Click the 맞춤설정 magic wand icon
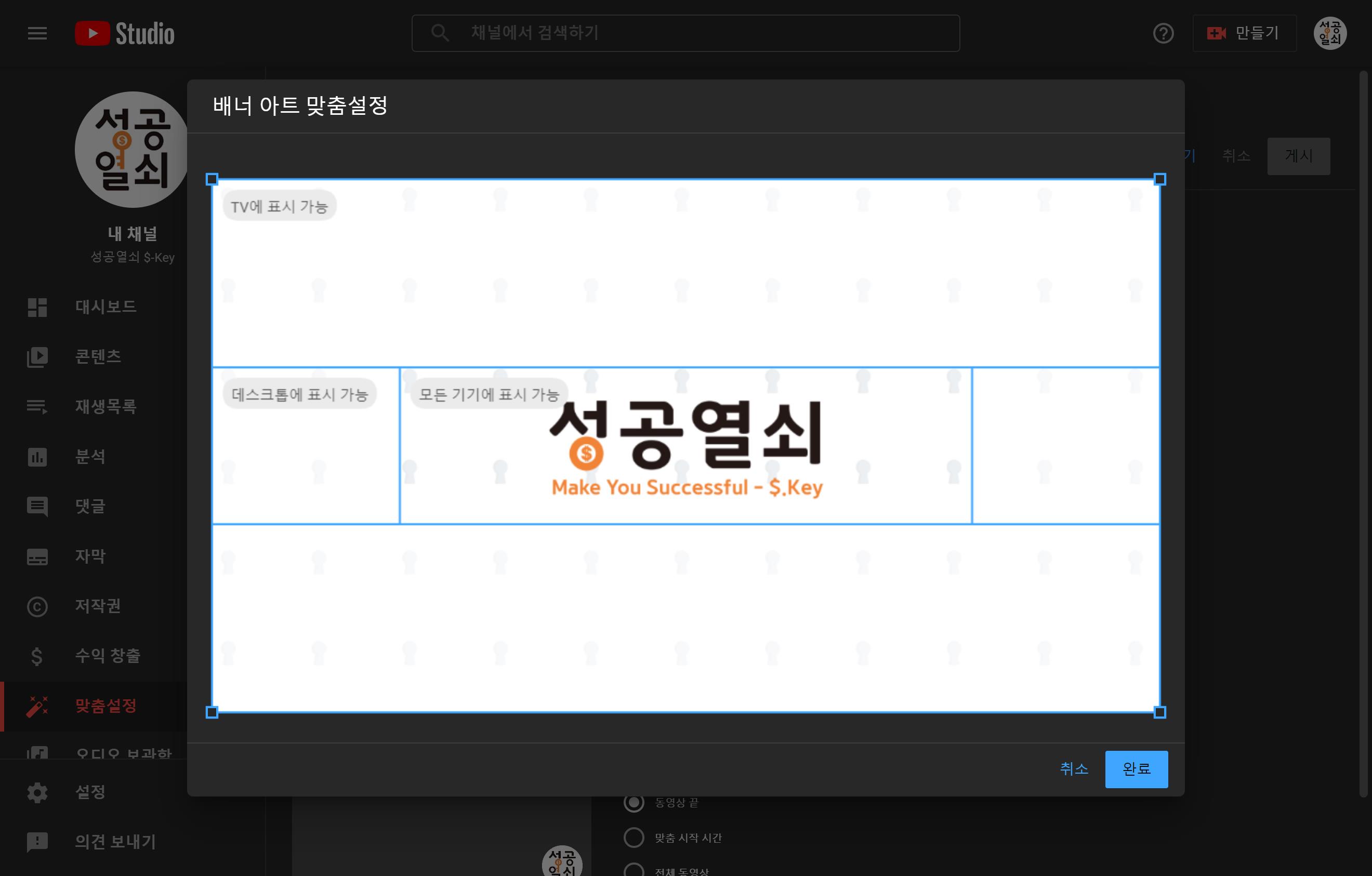 [37, 706]
